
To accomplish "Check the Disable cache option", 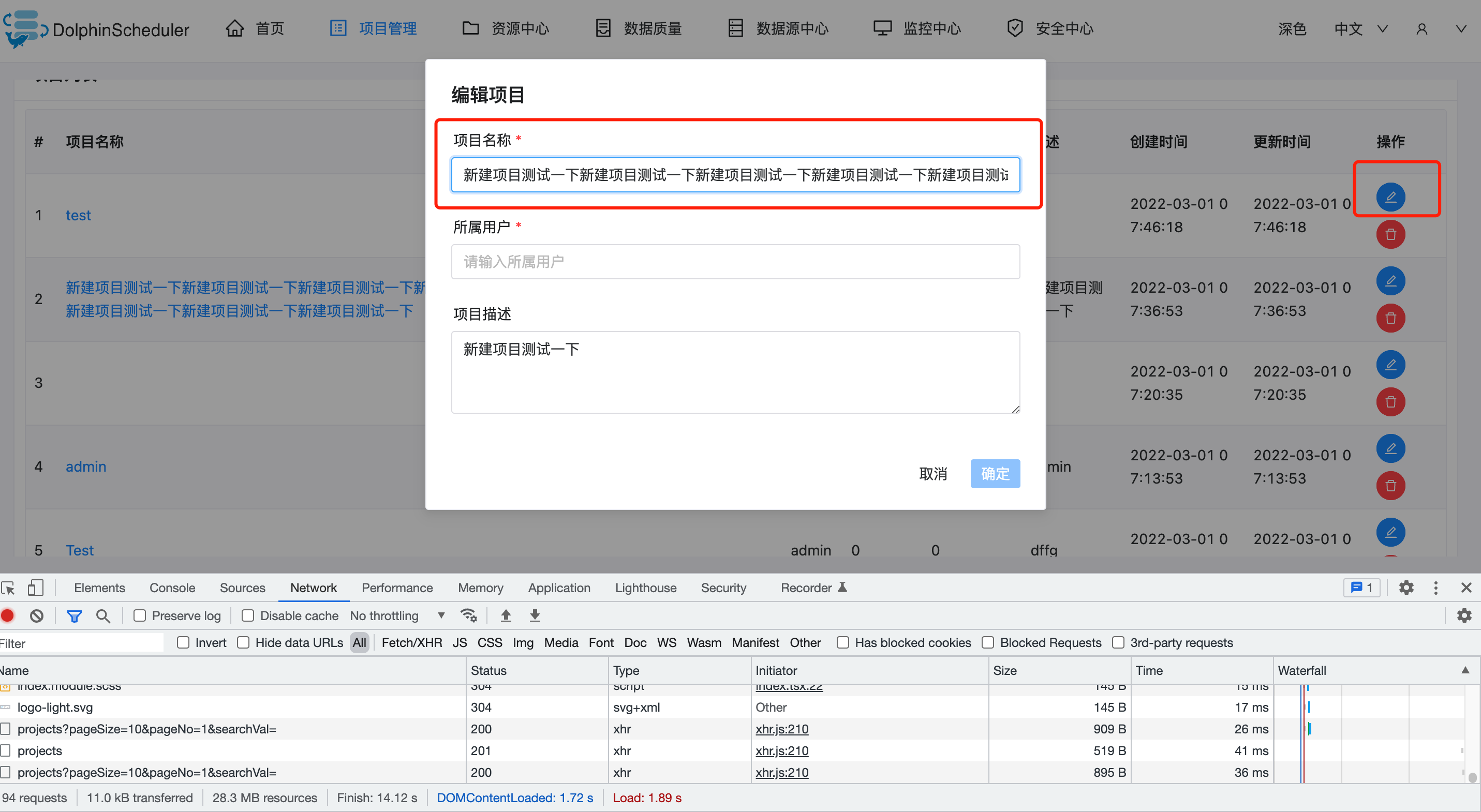I will (248, 615).
